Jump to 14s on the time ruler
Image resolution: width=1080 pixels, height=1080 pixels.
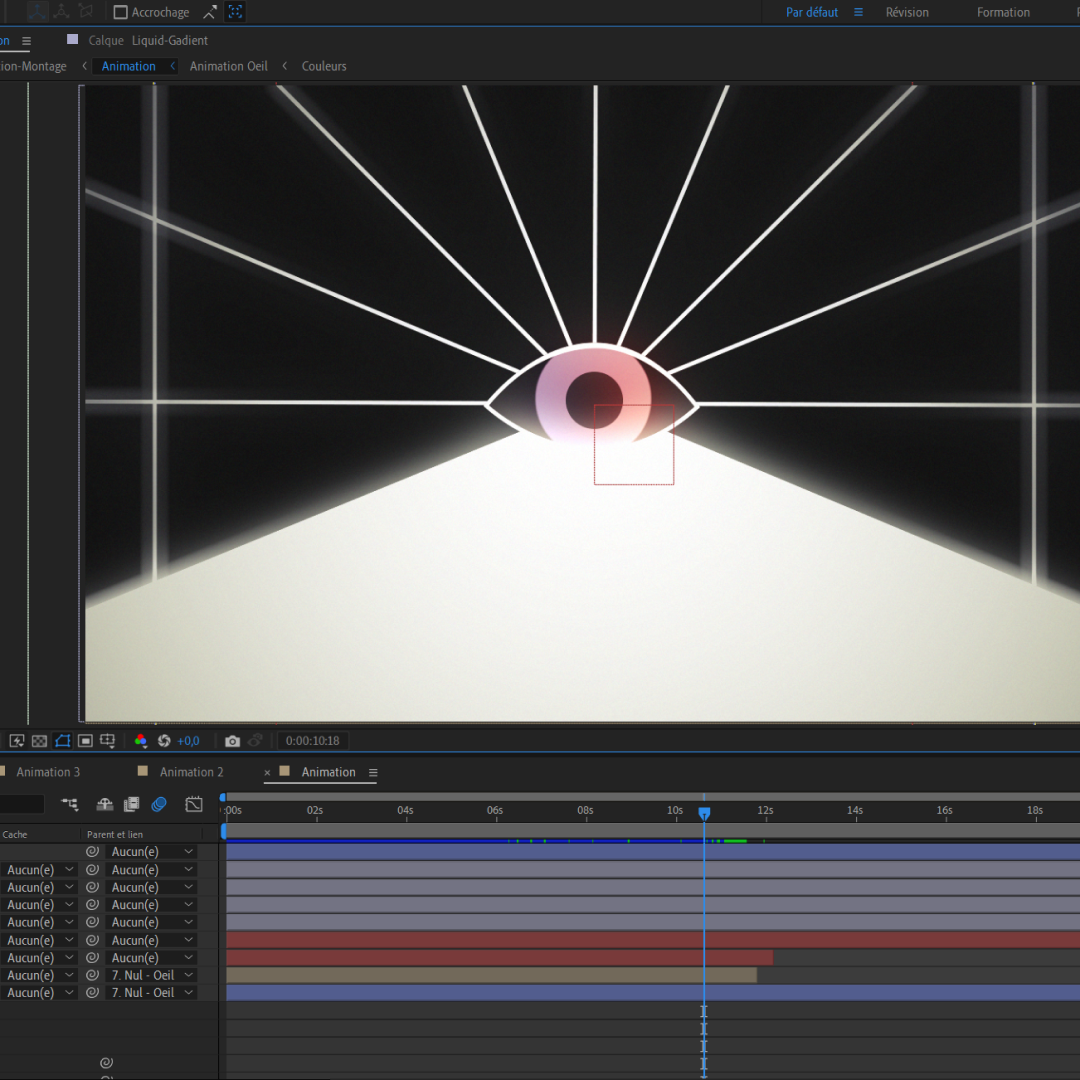[855, 810]
